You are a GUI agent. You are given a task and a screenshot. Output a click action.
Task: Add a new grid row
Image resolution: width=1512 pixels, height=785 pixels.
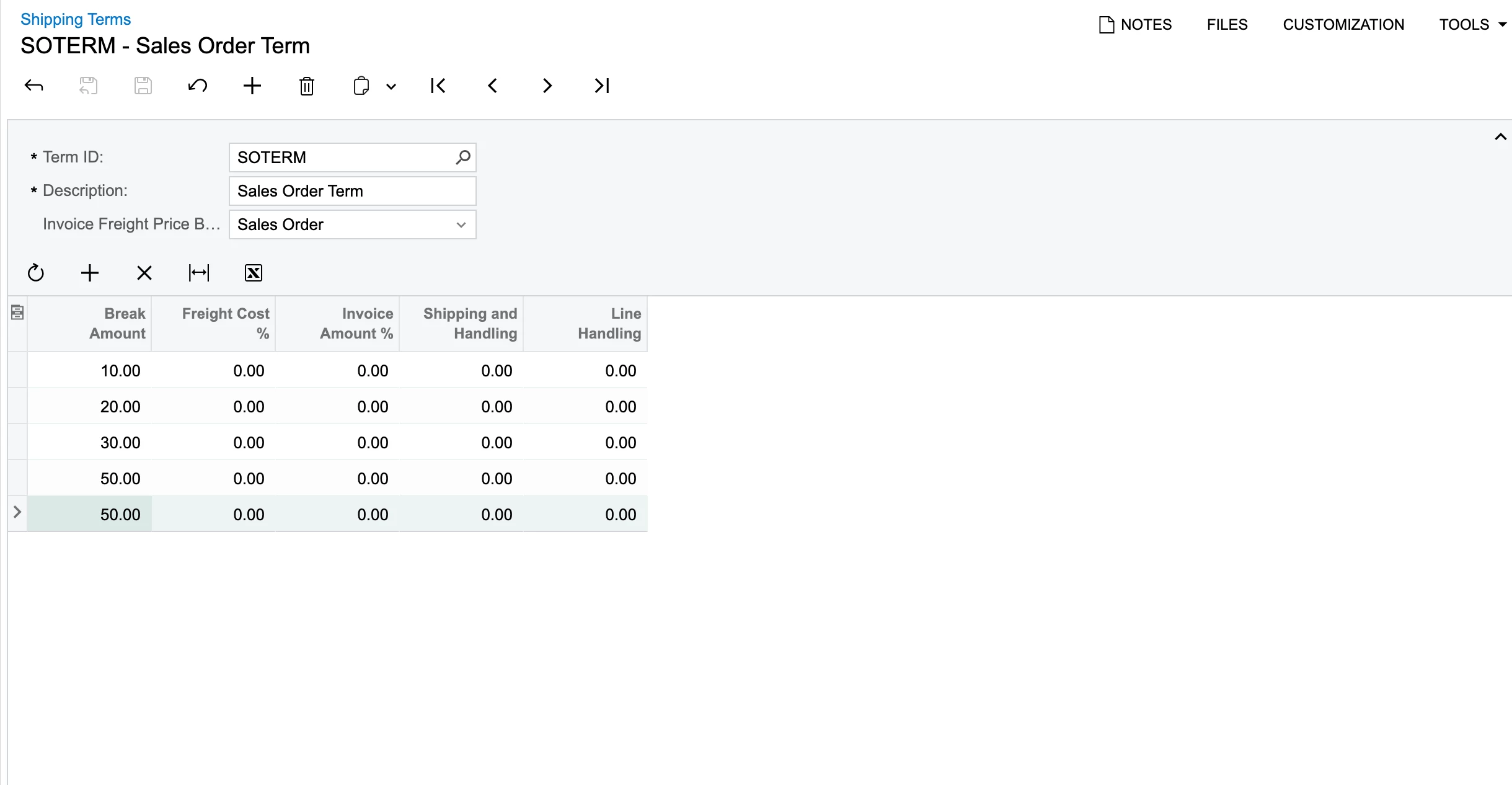pos(90,273)
